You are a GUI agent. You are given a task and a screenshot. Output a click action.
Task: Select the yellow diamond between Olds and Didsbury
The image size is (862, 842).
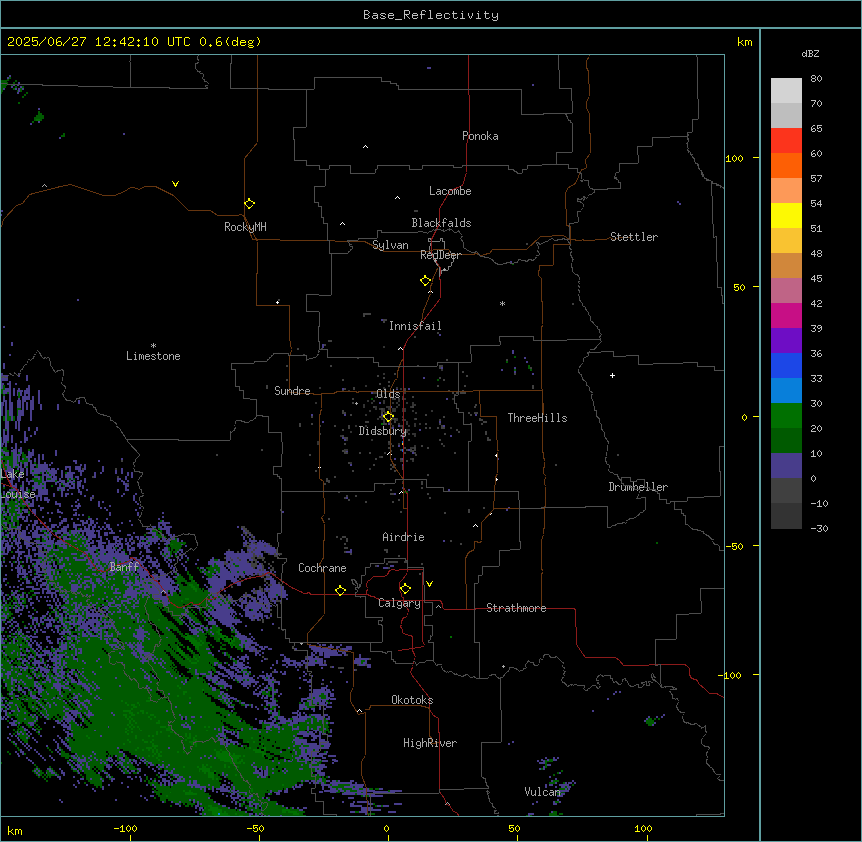(388, 417)
